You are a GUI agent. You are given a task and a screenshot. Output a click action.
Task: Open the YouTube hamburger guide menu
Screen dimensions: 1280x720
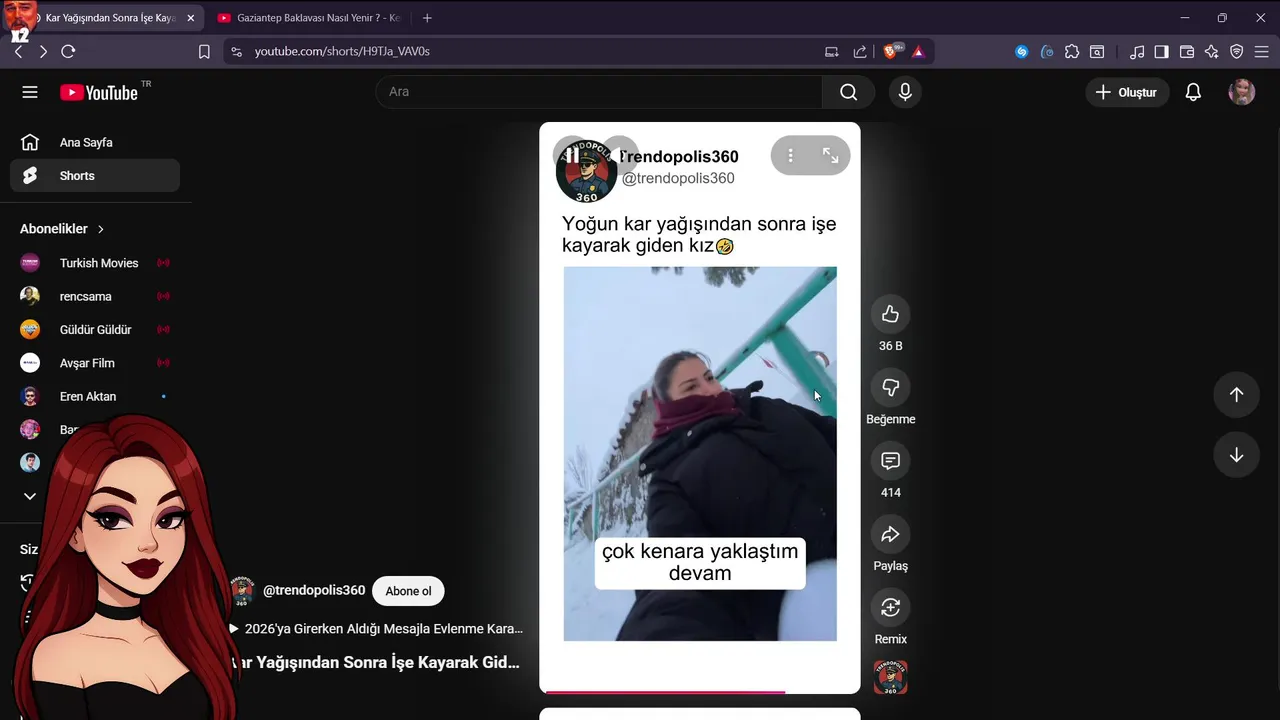(x=30, y=92)
